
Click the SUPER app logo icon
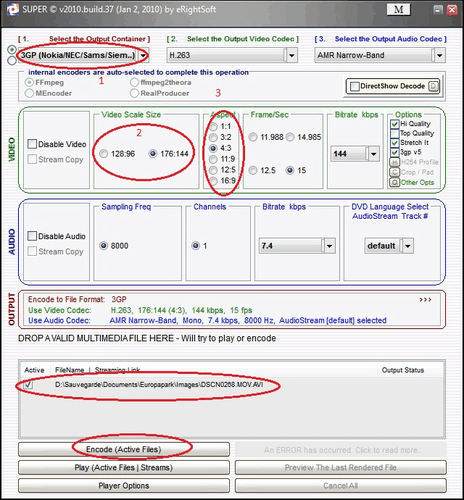point(13,9)
